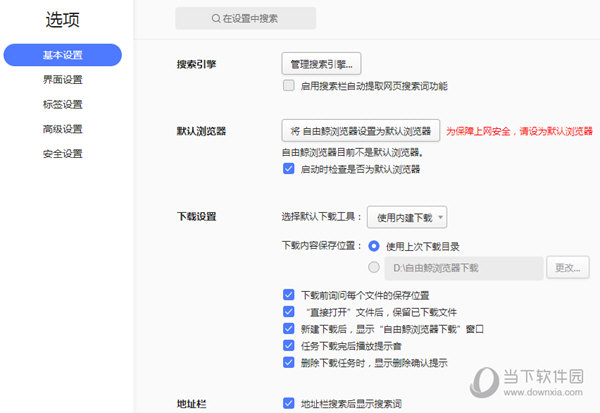Image resolution: width=600 pixels, height=413 pixels.
Task: Expand the 使用内建下载 download tool dropdown
Action: (407, 216)
